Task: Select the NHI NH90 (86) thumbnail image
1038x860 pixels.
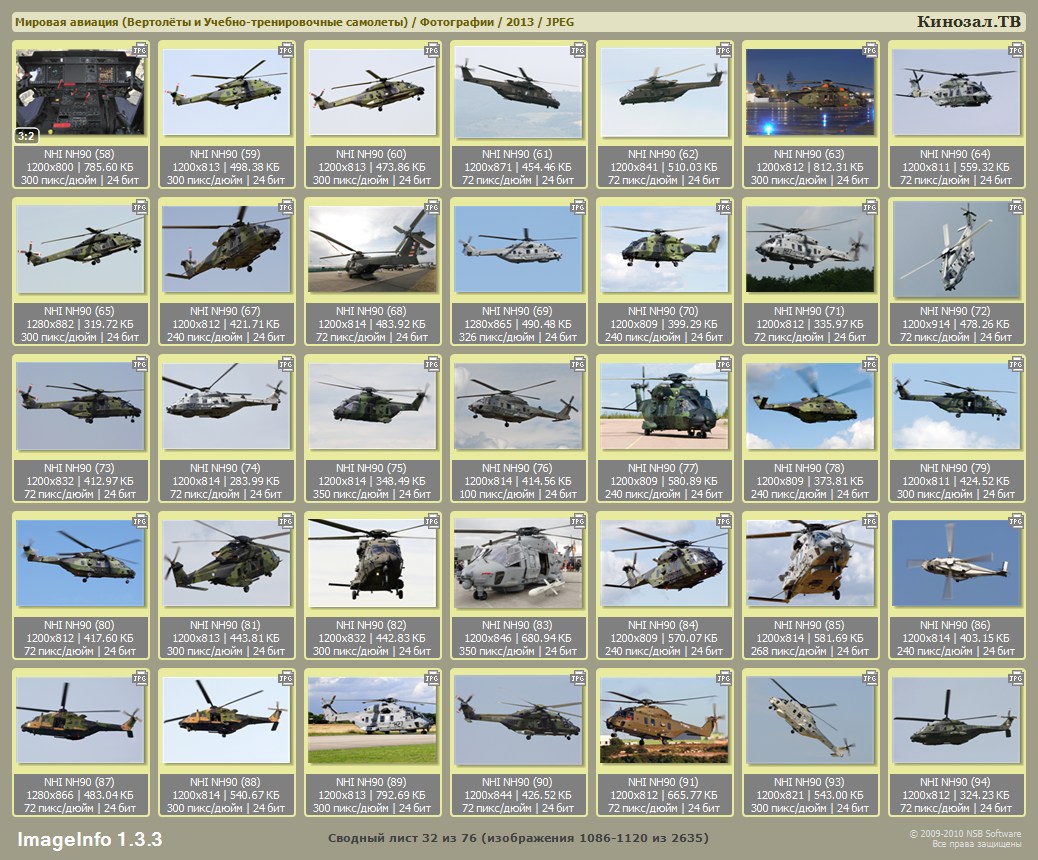Action: click(x=956, y=564)
